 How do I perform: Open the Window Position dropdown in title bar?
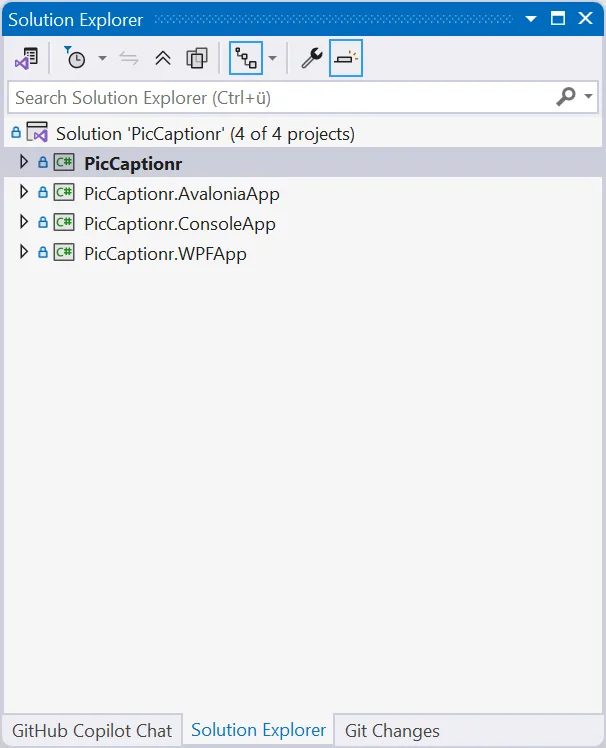click(532, 19)
